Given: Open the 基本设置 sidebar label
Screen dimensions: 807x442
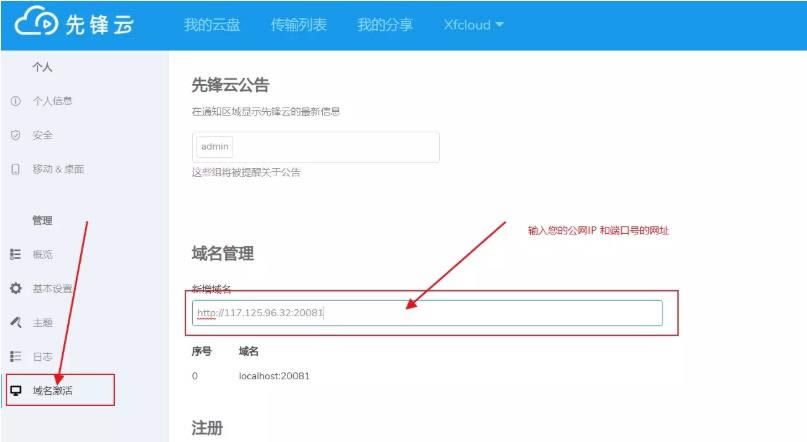Looking at the screenshot, I should click(52, 289).
